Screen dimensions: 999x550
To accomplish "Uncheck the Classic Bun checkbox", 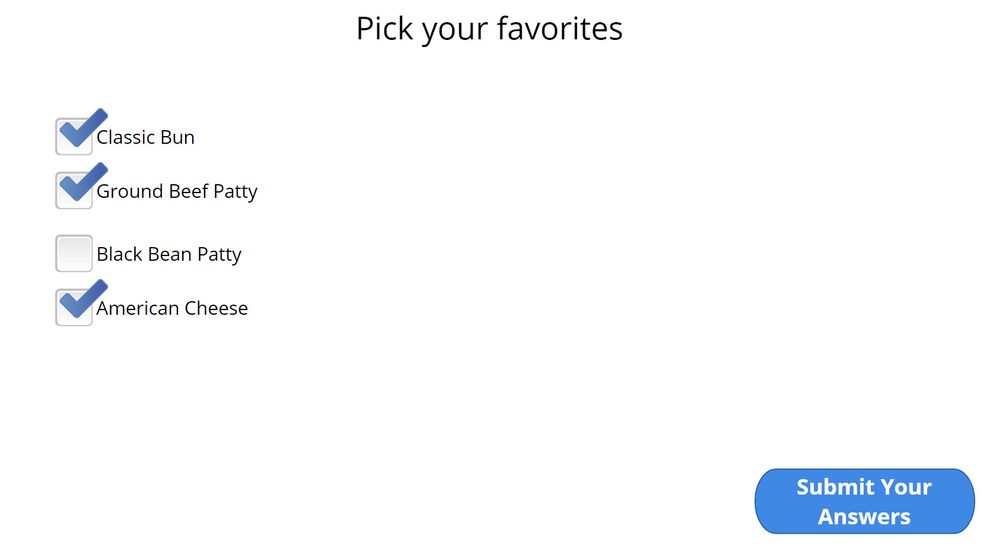I will coord(74,137).
